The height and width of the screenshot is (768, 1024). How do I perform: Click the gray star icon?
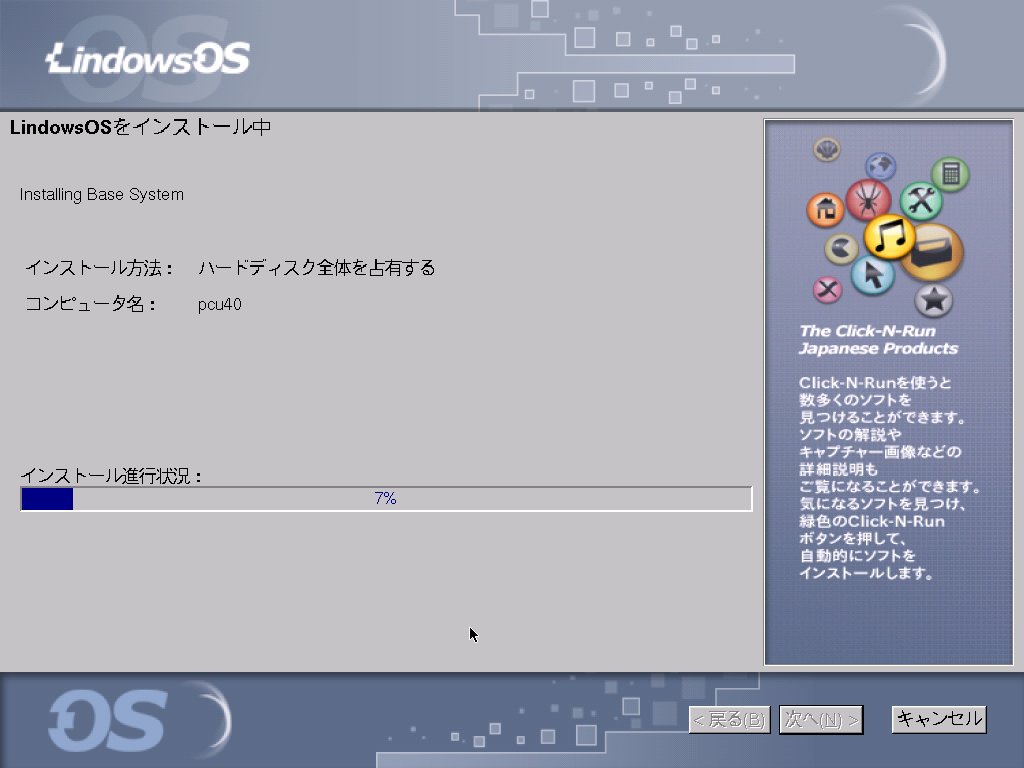933,300
